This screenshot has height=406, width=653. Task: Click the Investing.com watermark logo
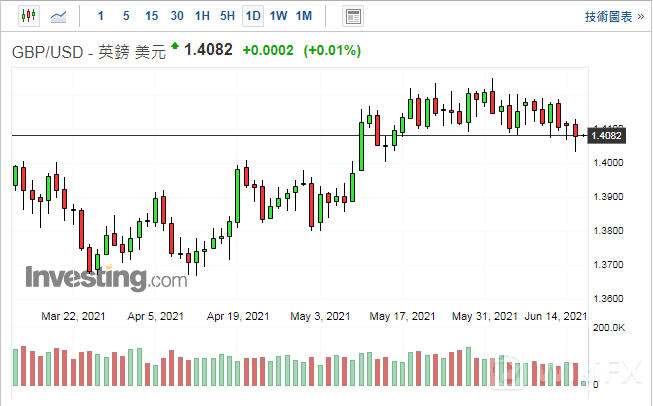pos(104,276)
